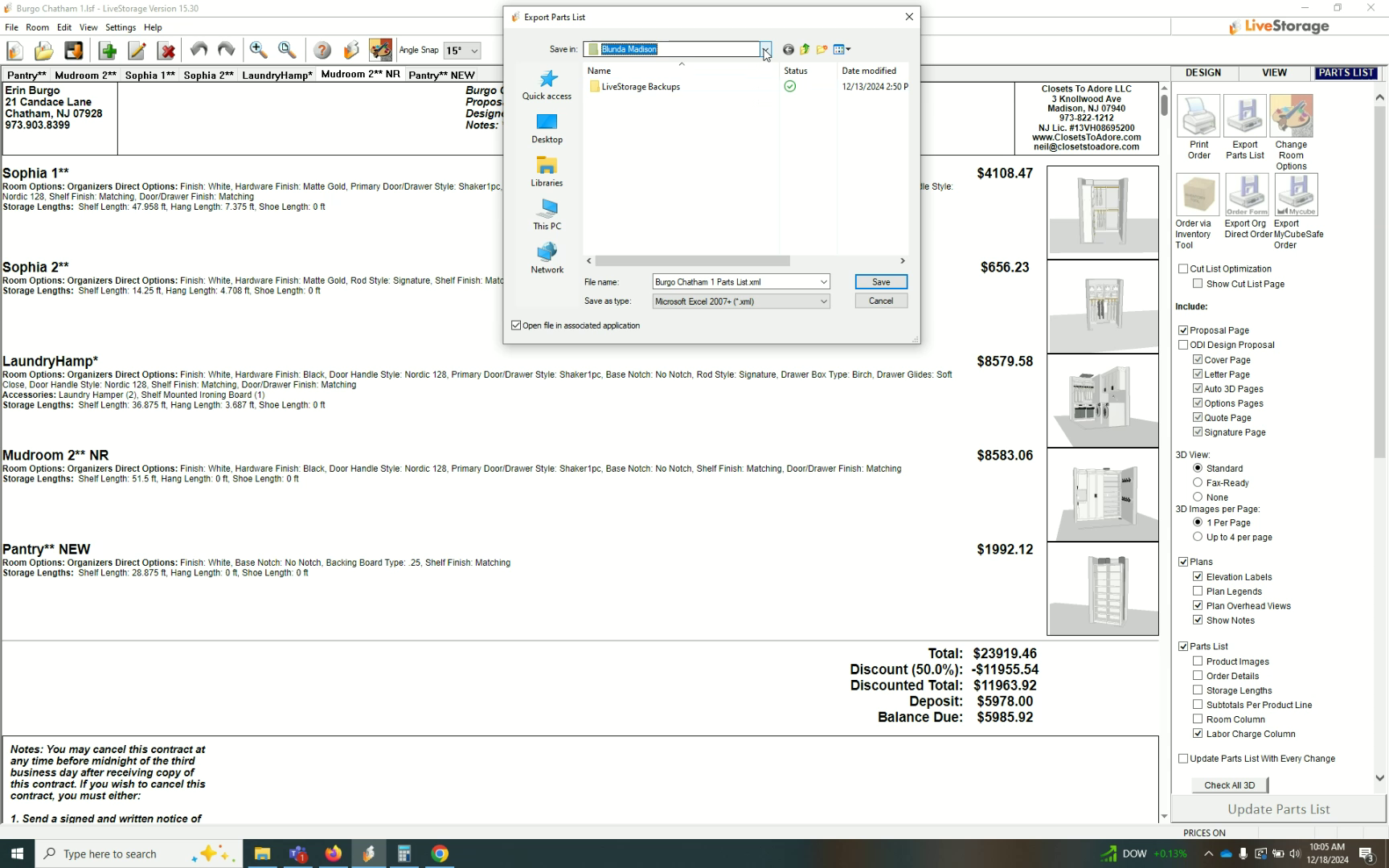Uncheck the Proposal Page checkbox
The width and height of the screenshot is (1389, 868).
point(1183,330)
